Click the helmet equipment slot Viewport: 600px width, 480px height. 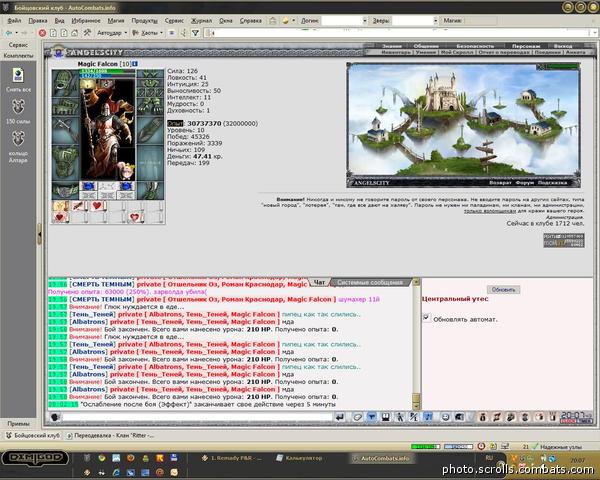(65, 83)
